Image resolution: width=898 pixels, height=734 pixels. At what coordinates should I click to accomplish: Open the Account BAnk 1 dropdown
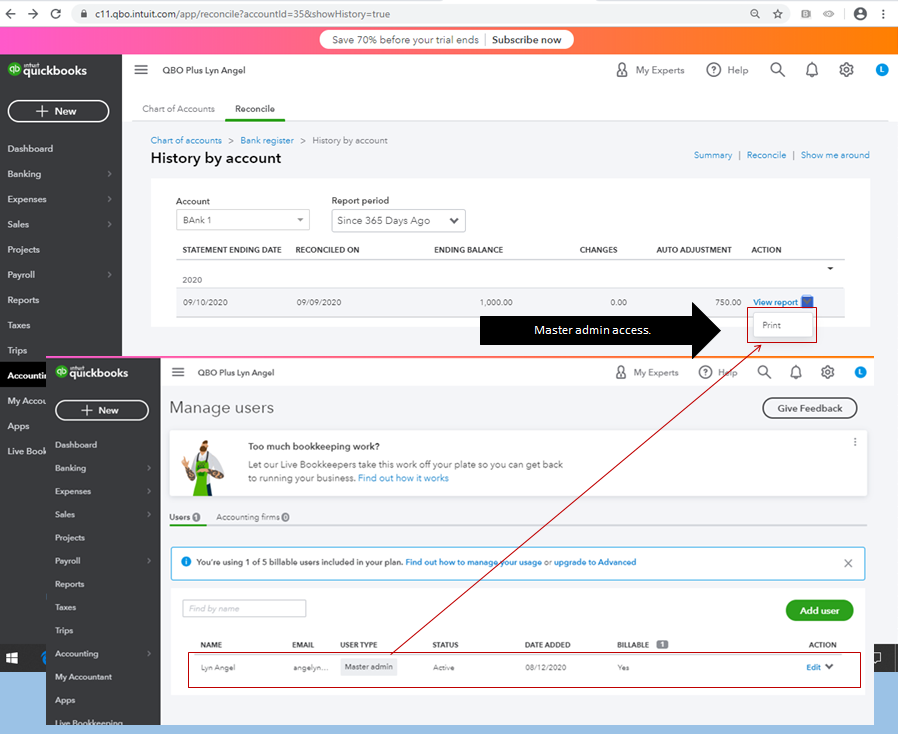[x=243, y=220]
